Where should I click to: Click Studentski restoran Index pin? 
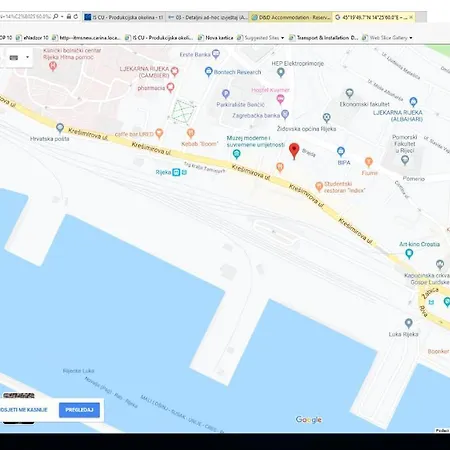click(x=319, y=187)
